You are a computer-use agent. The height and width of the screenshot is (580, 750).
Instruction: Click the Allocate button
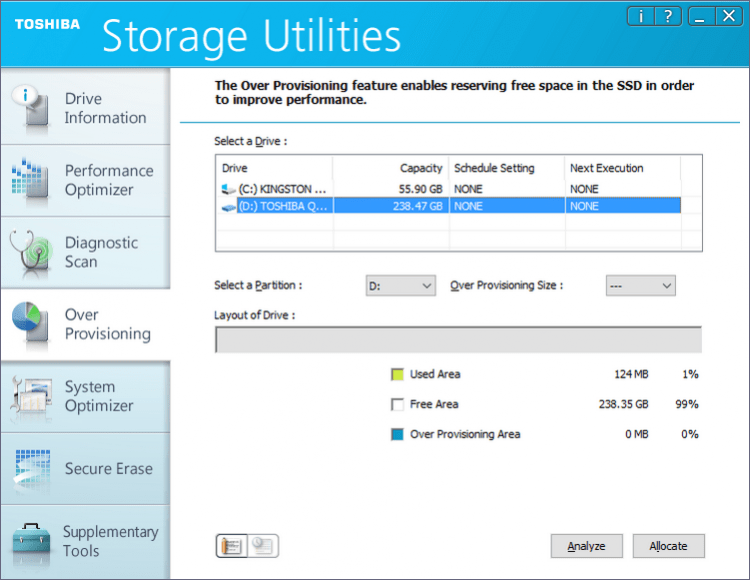tap(668, 546)
